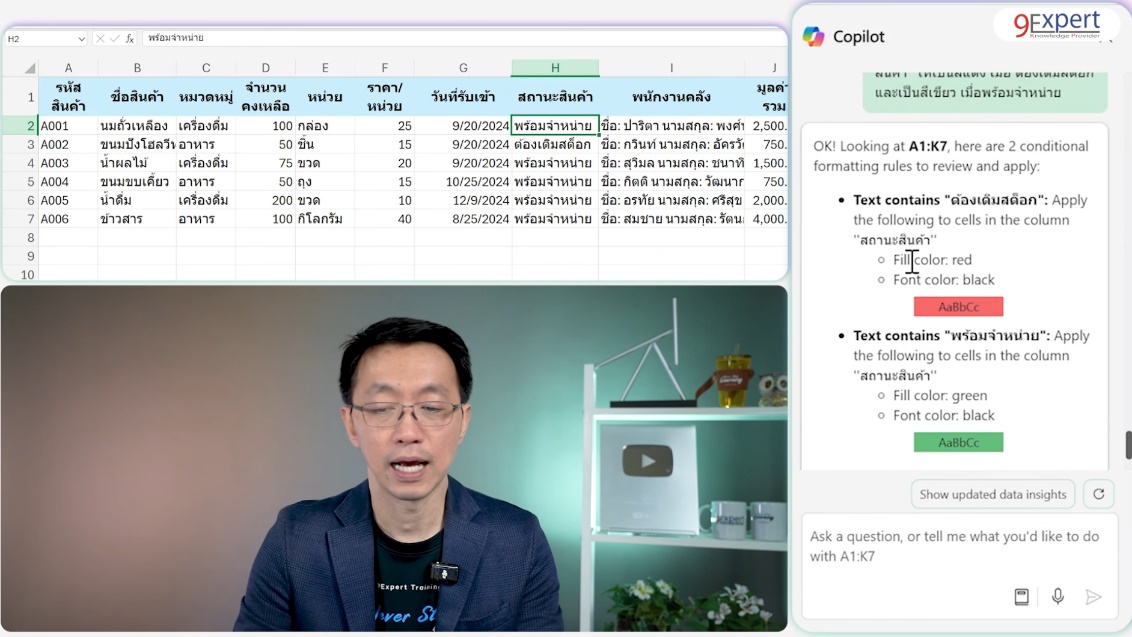Screen dimensions: 1132x637
Task: Select cell H3 containing ต้องเติมสต็อก
Action: pyautogui.click(x=555, y=145)
